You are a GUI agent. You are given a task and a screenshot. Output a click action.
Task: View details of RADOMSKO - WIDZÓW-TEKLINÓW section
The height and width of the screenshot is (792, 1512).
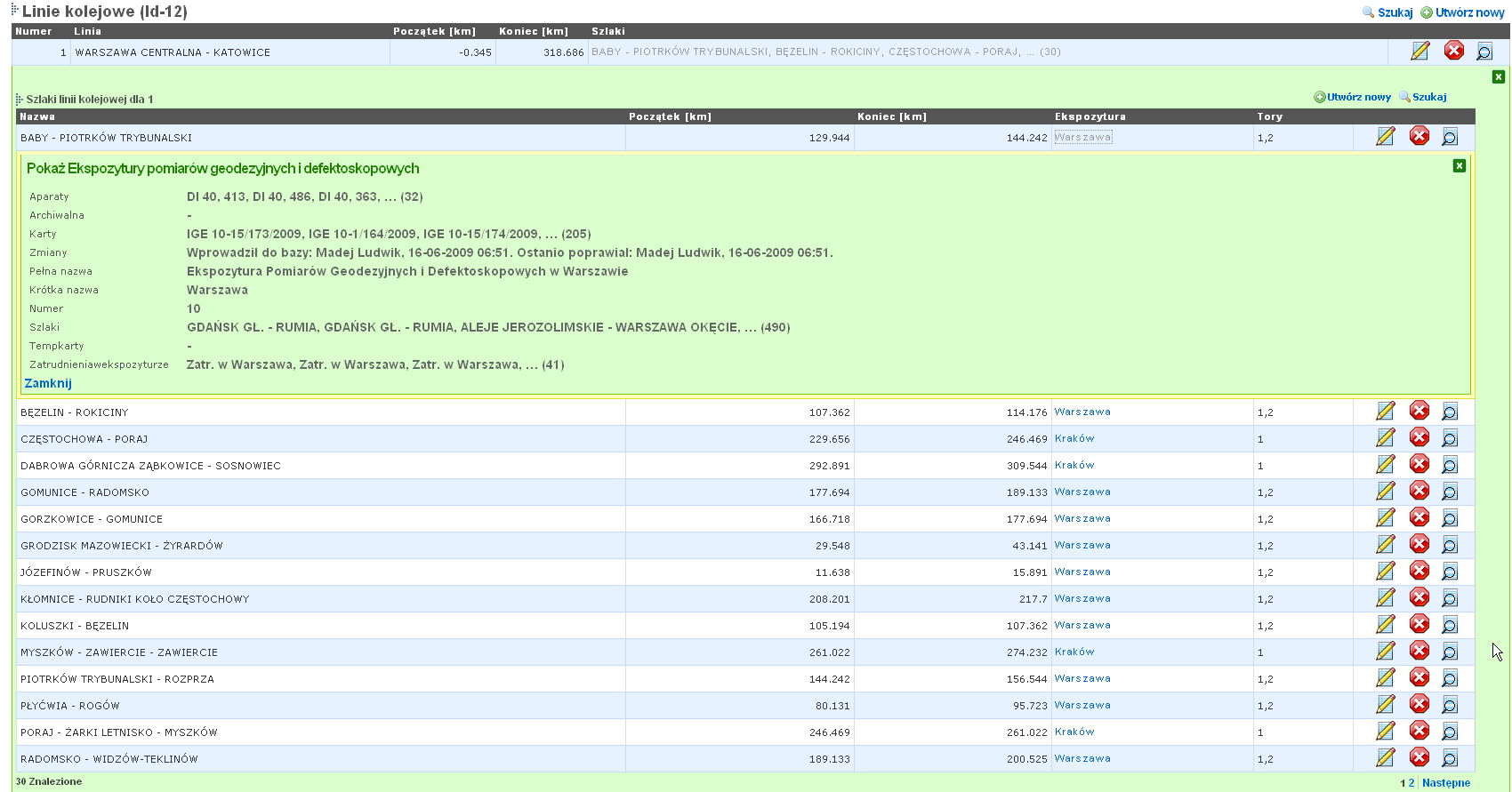coord(1449,758)
